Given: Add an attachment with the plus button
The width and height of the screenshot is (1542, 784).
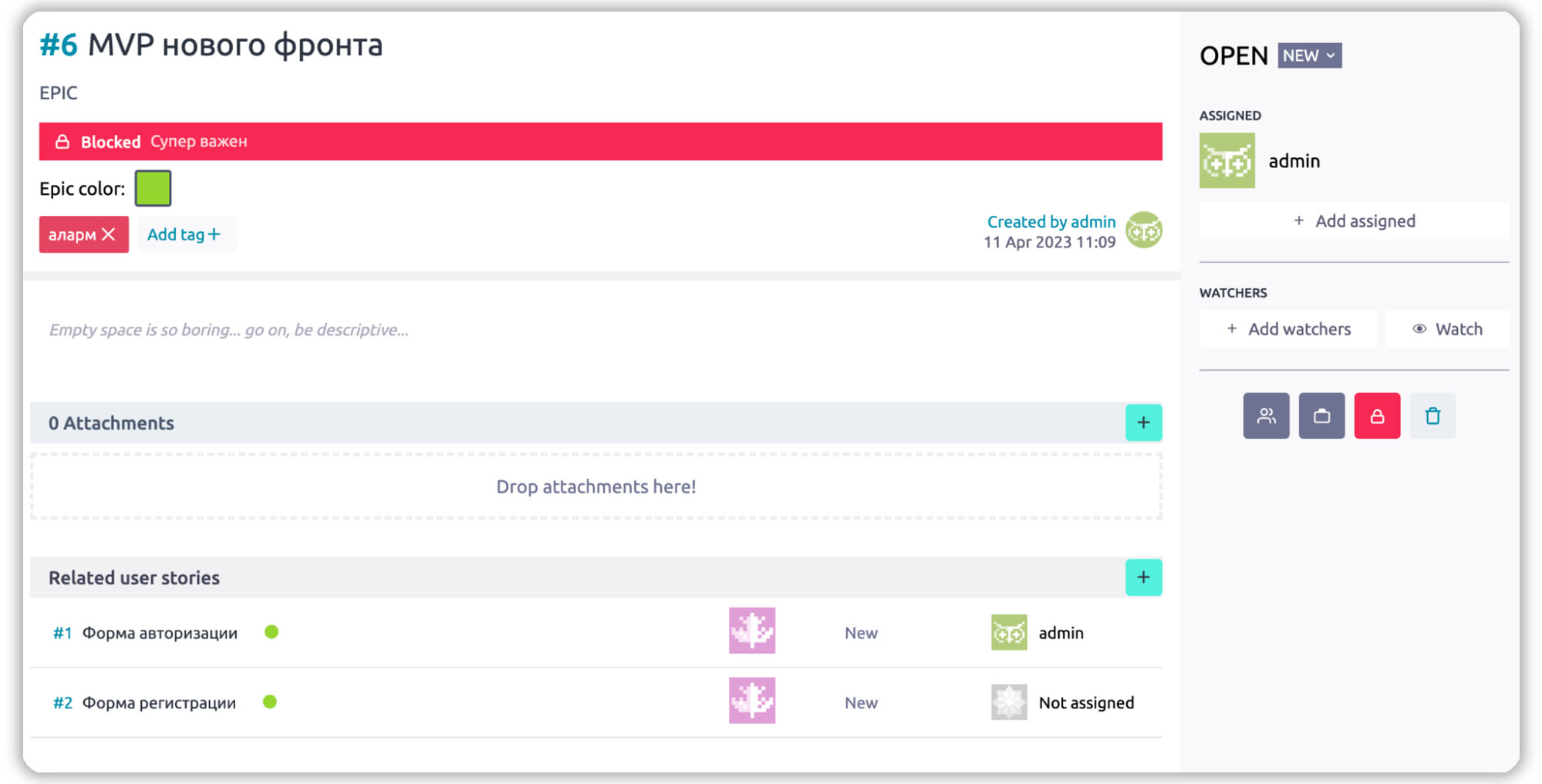Looking at the screenshot, I should click(x=1143, y=422).
